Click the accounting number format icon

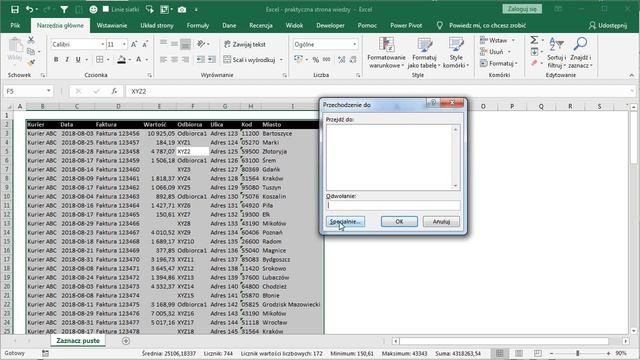click(299, 60)
